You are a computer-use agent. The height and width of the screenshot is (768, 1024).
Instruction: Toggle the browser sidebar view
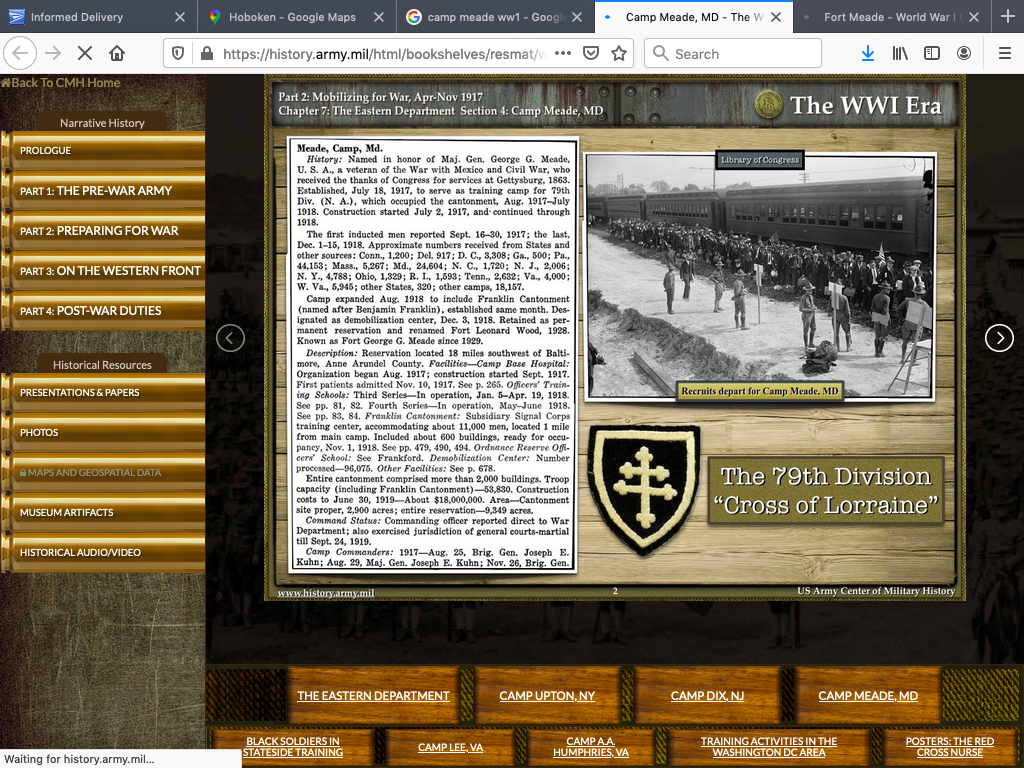point(932,53)
